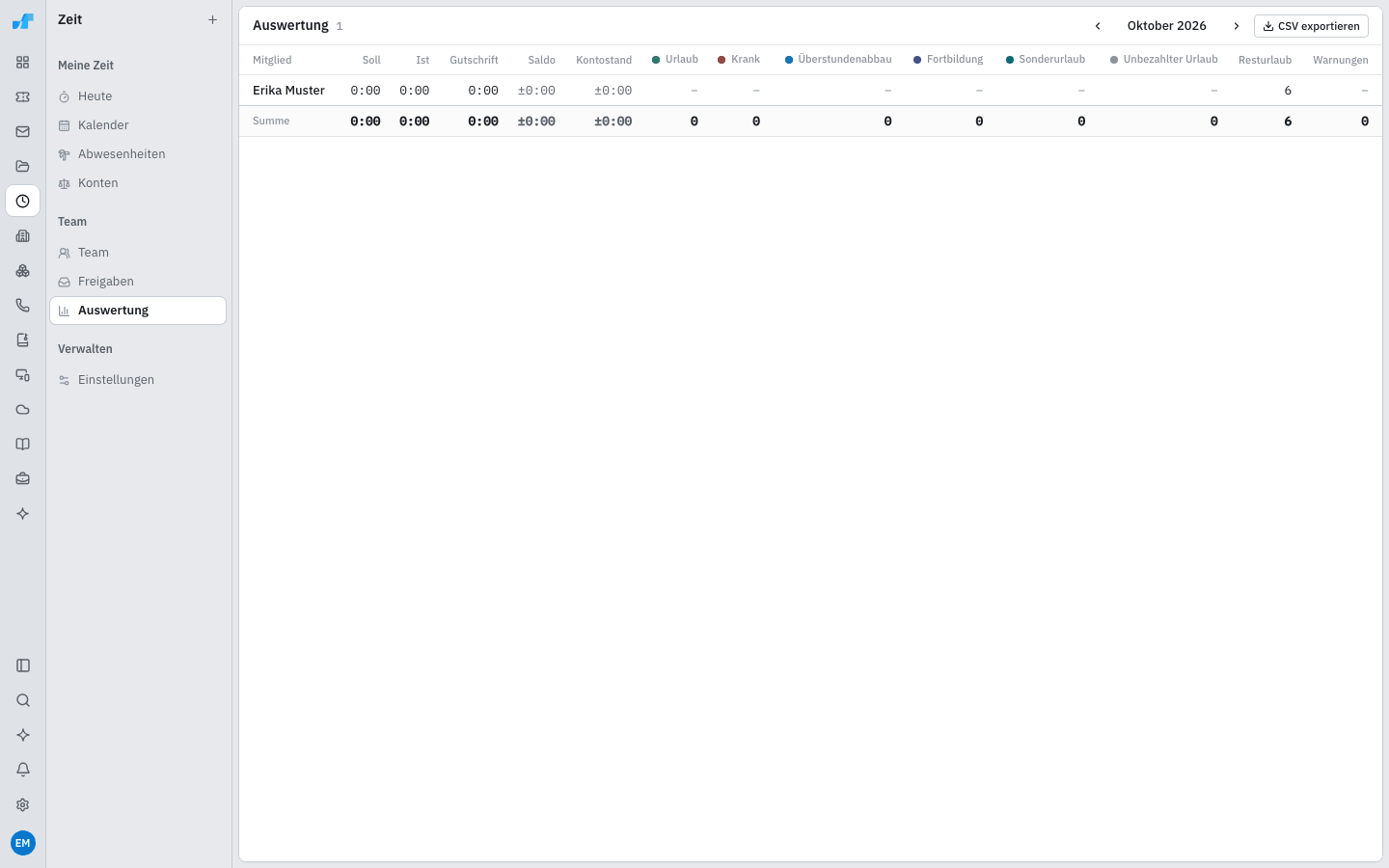
Task: Click the Kontostand column header
Action: (604, 60)
